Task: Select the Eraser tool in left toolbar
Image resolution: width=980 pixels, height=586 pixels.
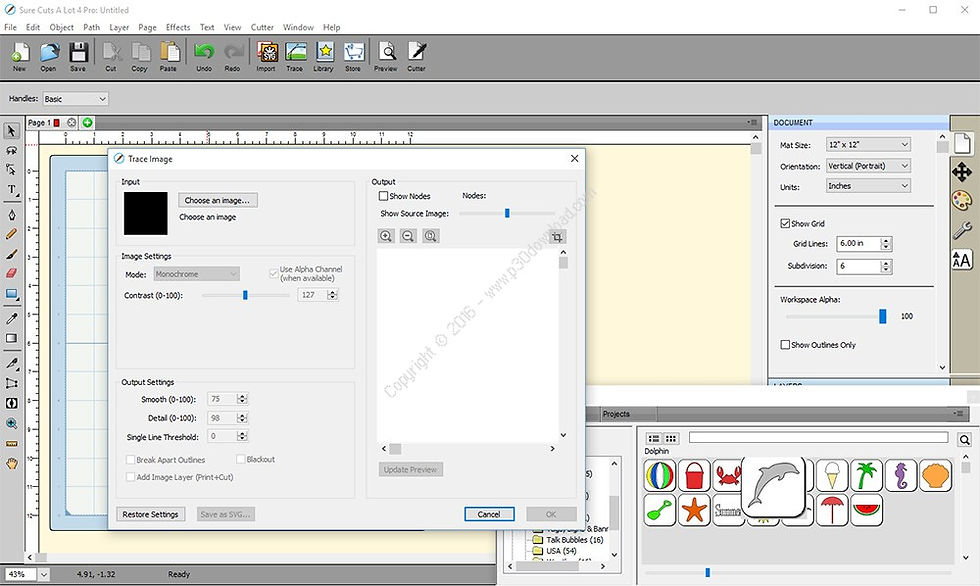Action: click(x=11, y=273)
